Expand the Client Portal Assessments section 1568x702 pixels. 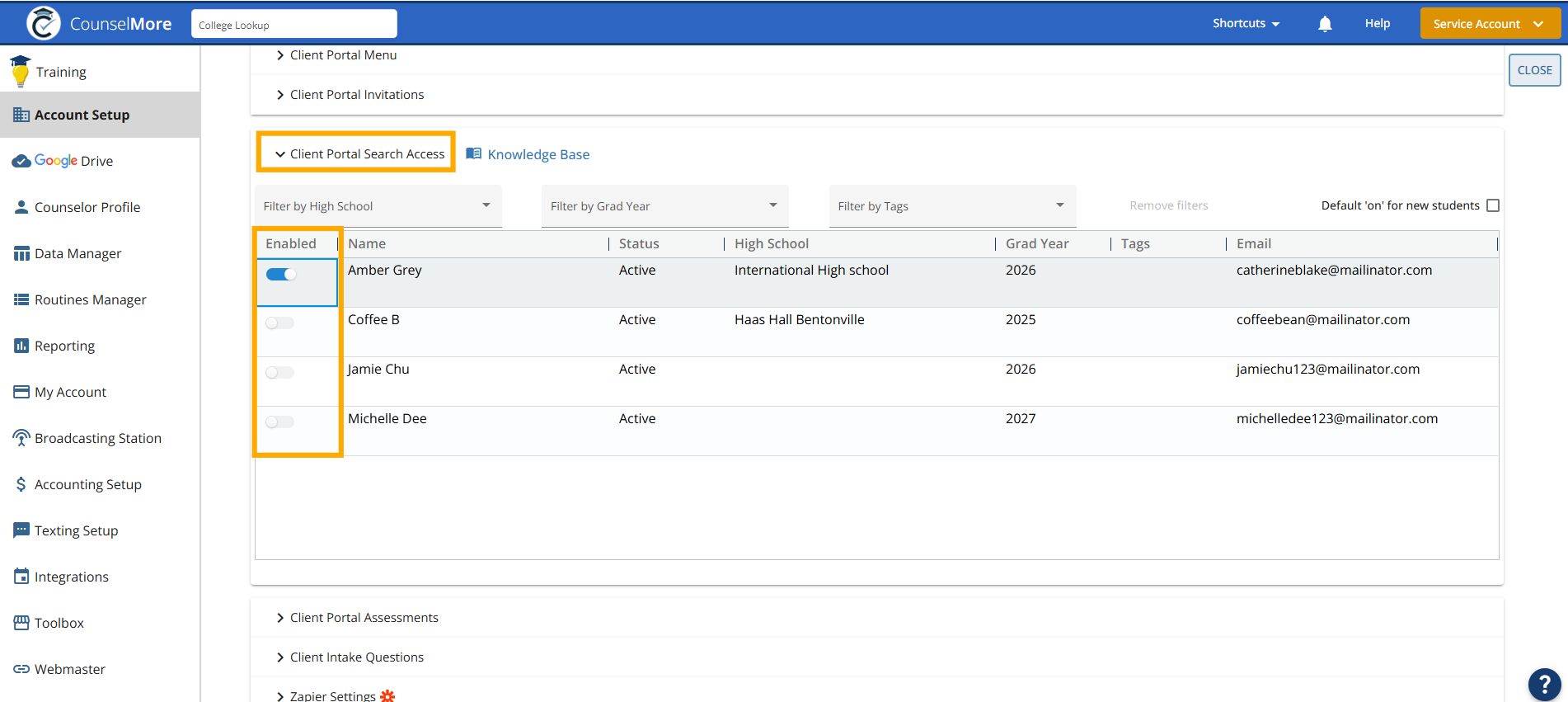364,618
